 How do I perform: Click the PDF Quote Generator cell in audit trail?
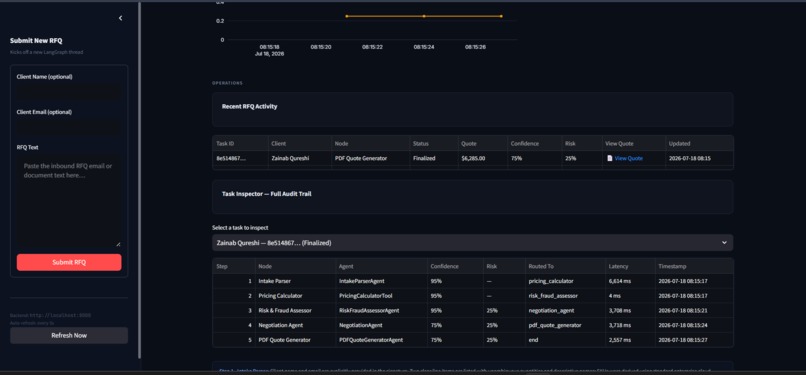[x=295, y=340]
